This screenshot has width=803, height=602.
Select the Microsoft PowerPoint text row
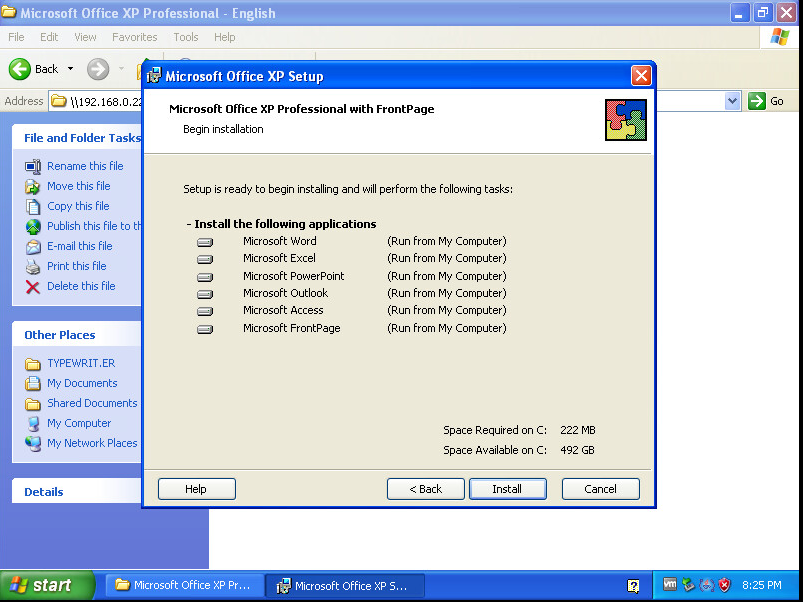click(x=293, y=276)
